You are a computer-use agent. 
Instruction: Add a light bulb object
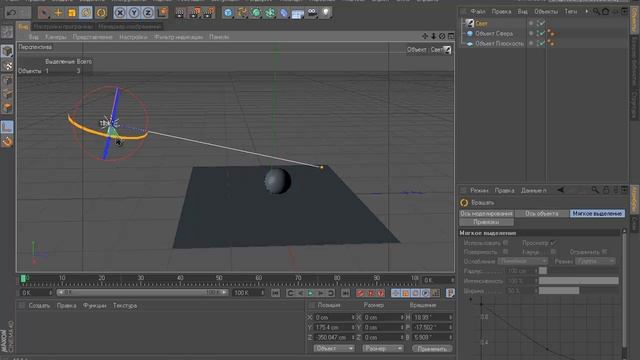click(x=326, y=13)
